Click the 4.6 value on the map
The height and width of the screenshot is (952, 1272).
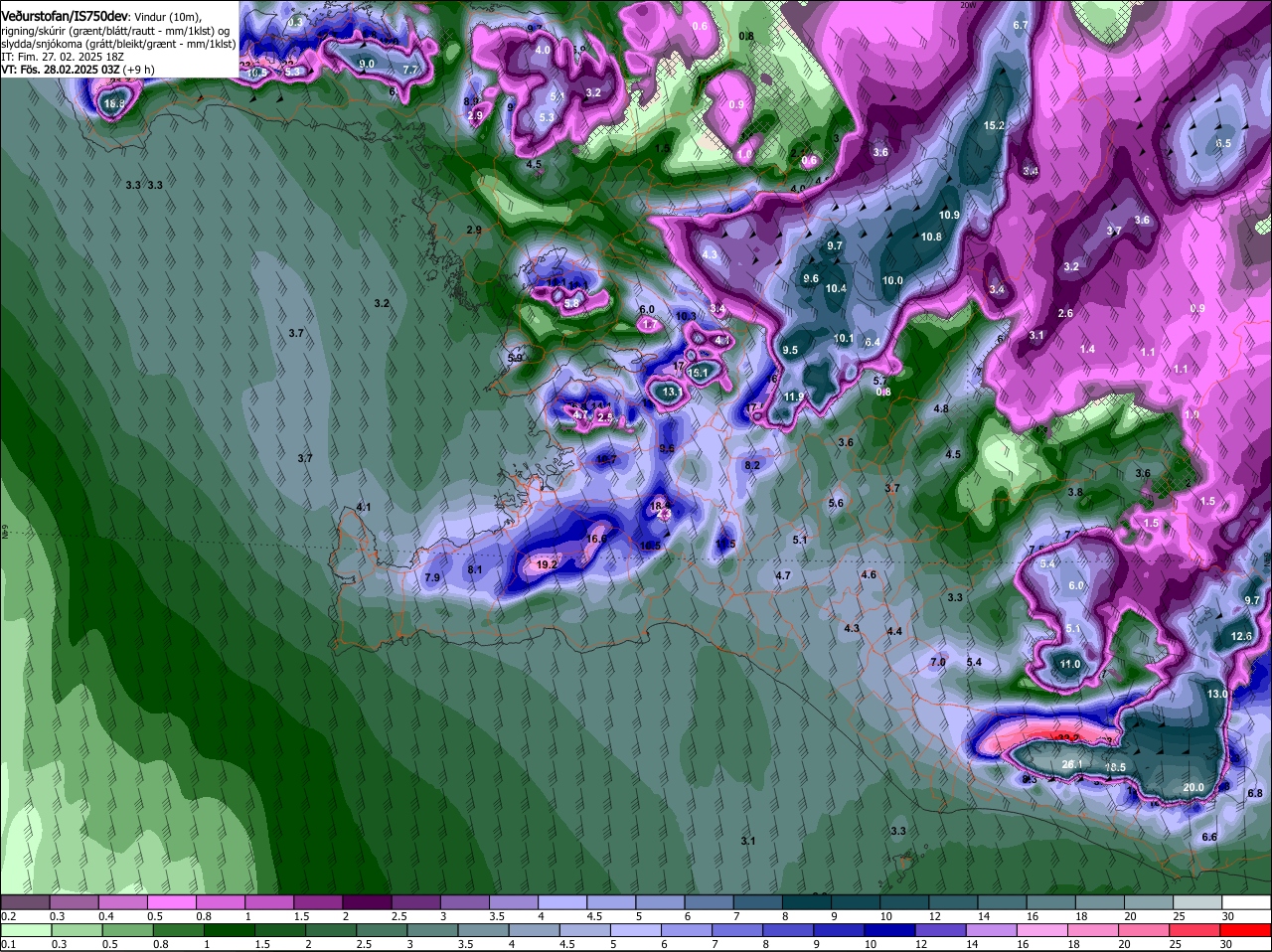[x=869, y=574]
